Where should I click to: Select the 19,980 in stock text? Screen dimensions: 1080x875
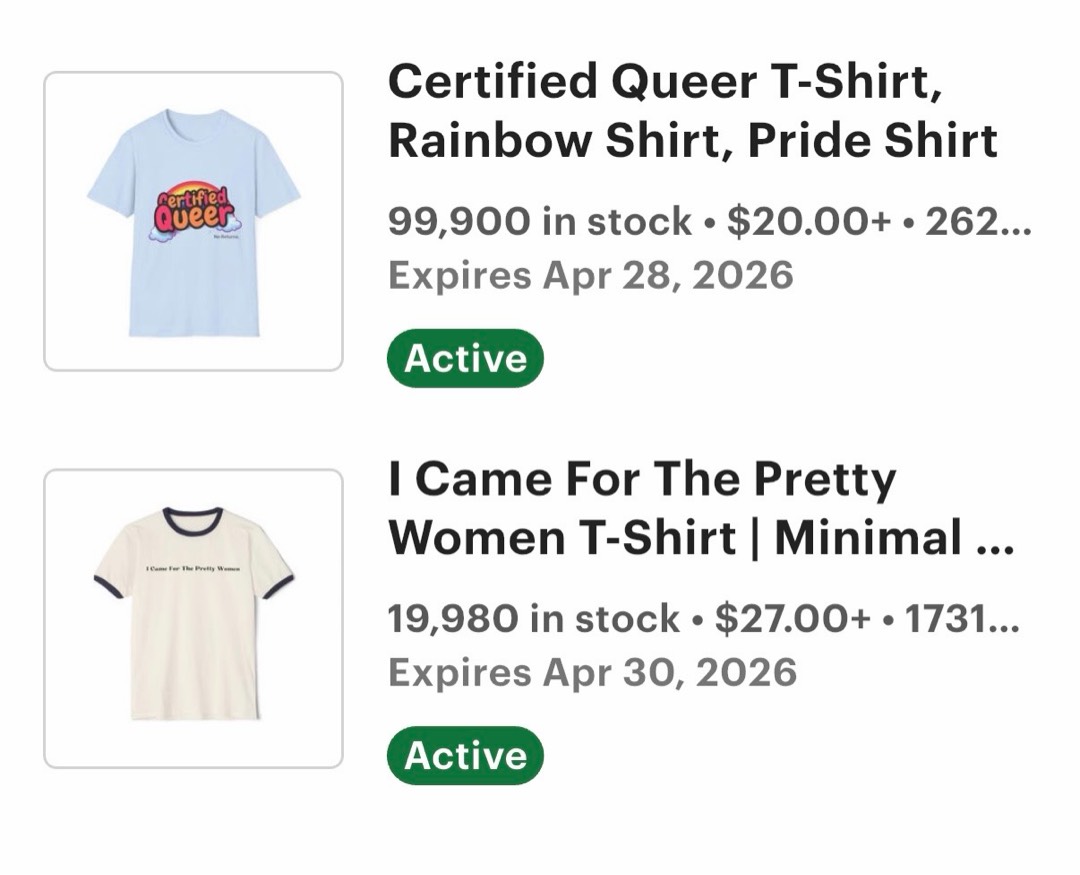pos(533,619)
